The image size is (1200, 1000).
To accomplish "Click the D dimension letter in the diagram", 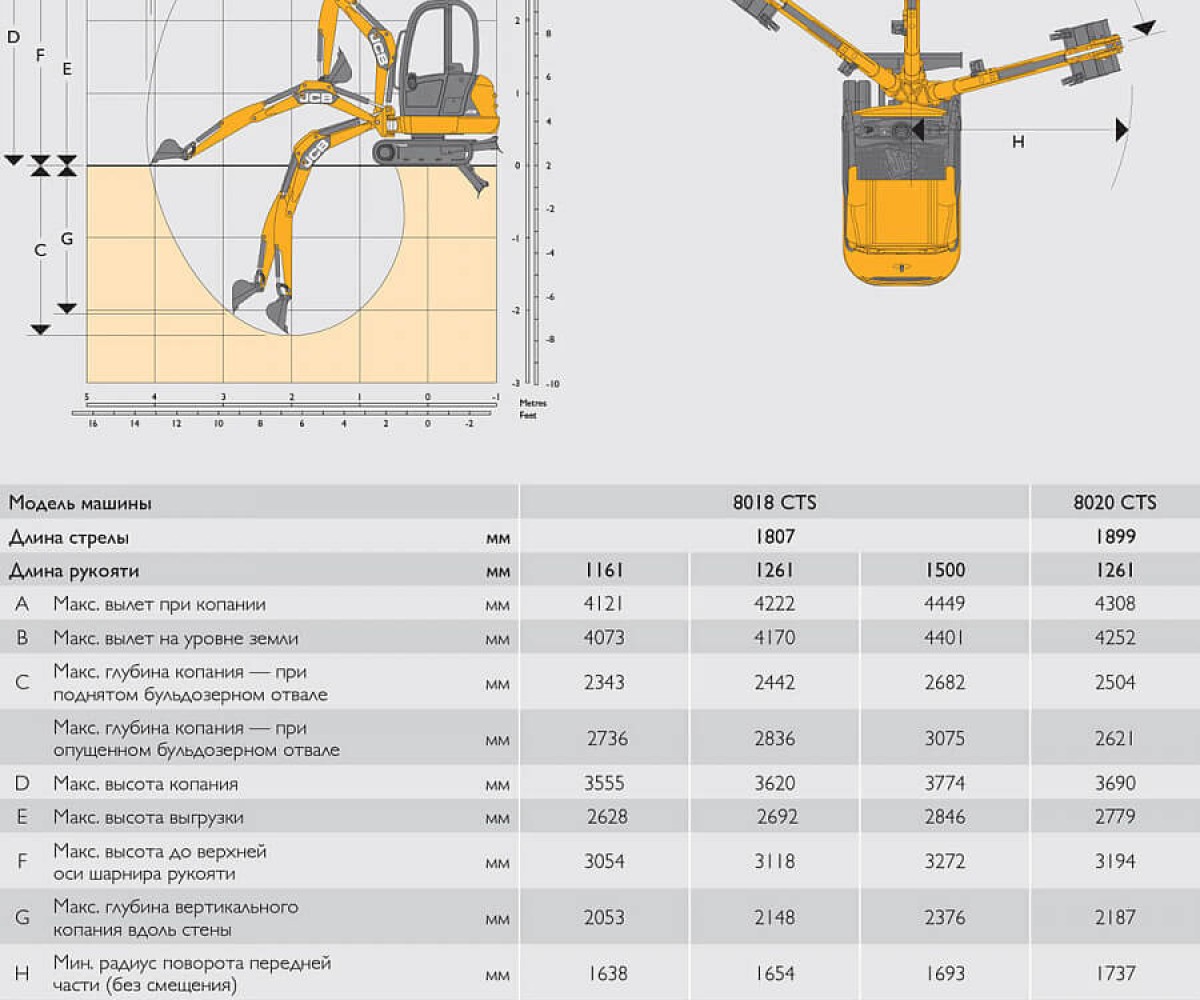I will coord(13,38).
